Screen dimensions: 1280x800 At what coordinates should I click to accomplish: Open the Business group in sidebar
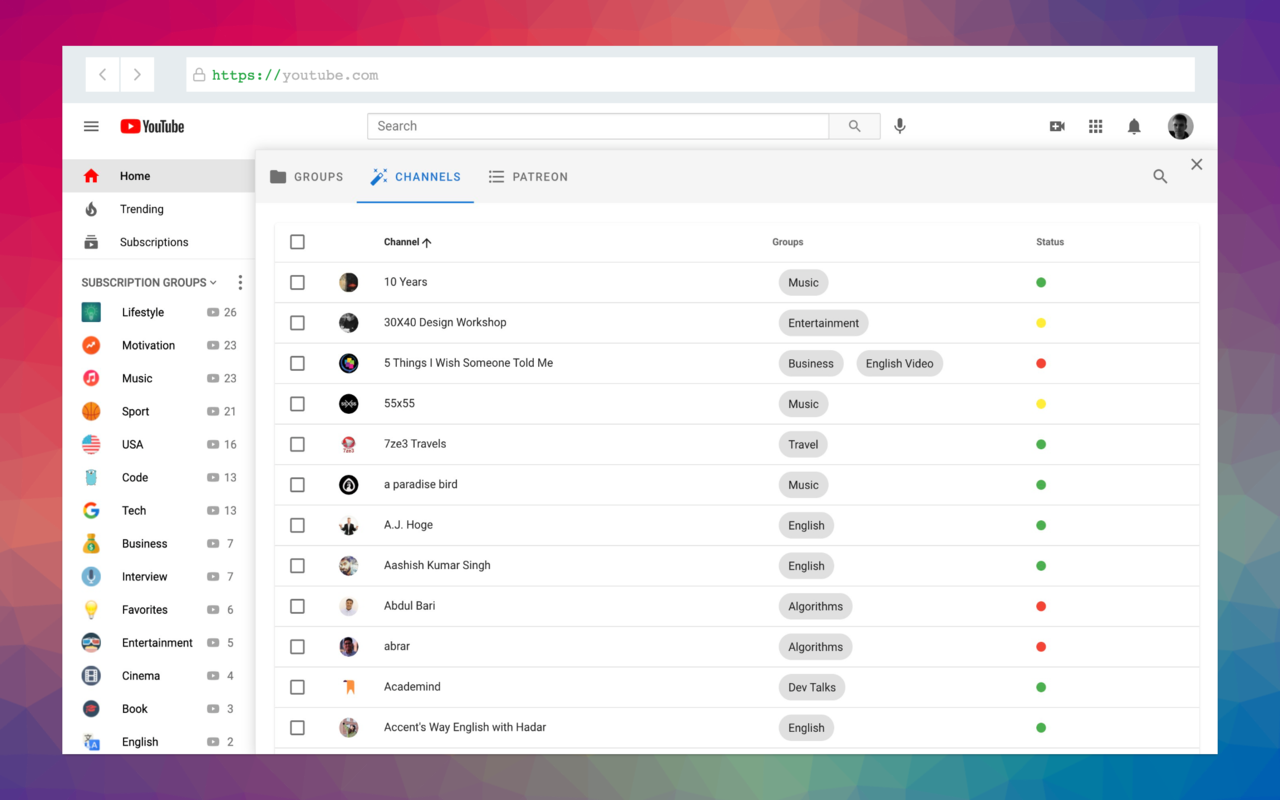pyautogui.click(x=159, y=543)
